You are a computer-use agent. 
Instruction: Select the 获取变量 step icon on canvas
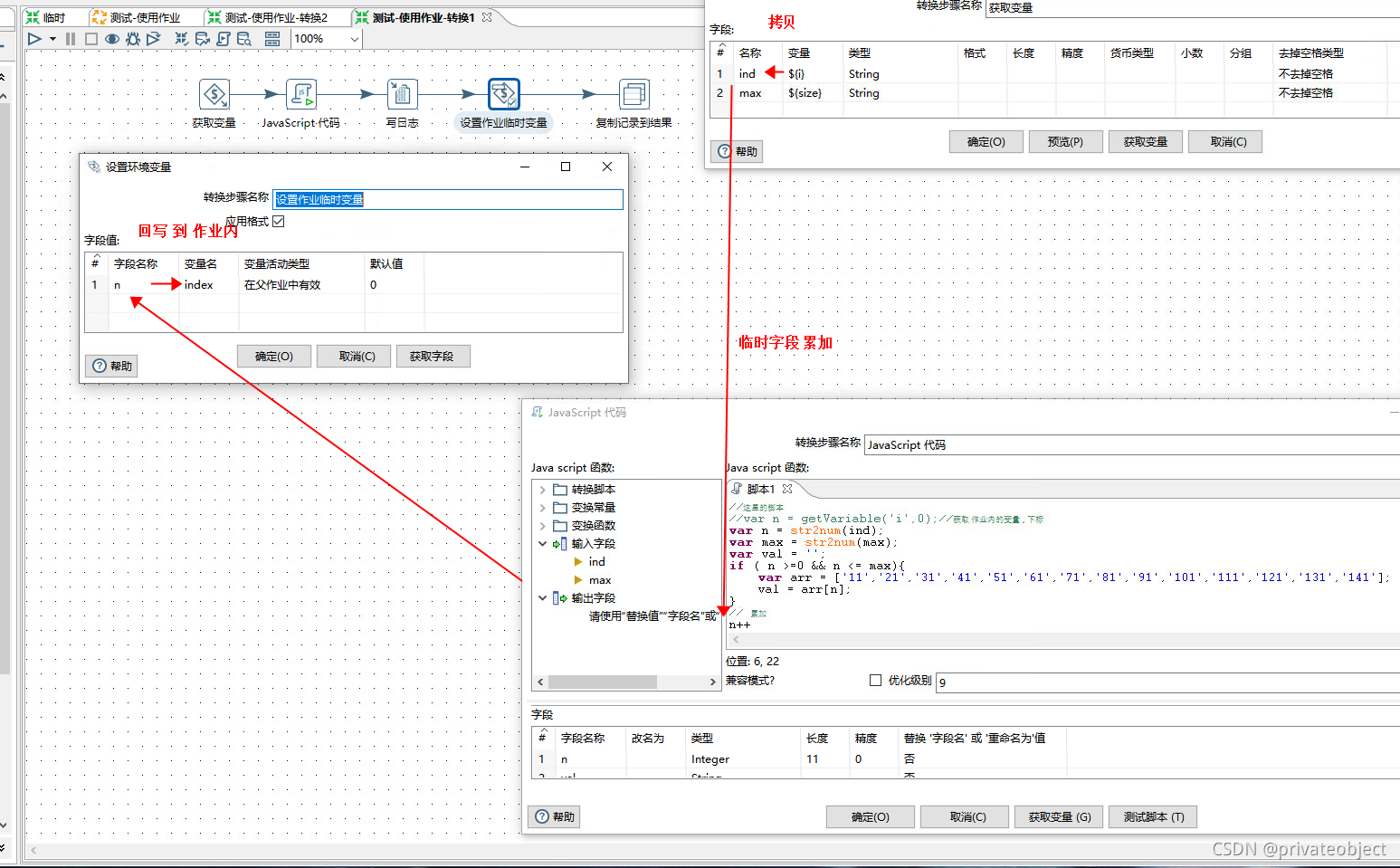pos(214,94)
